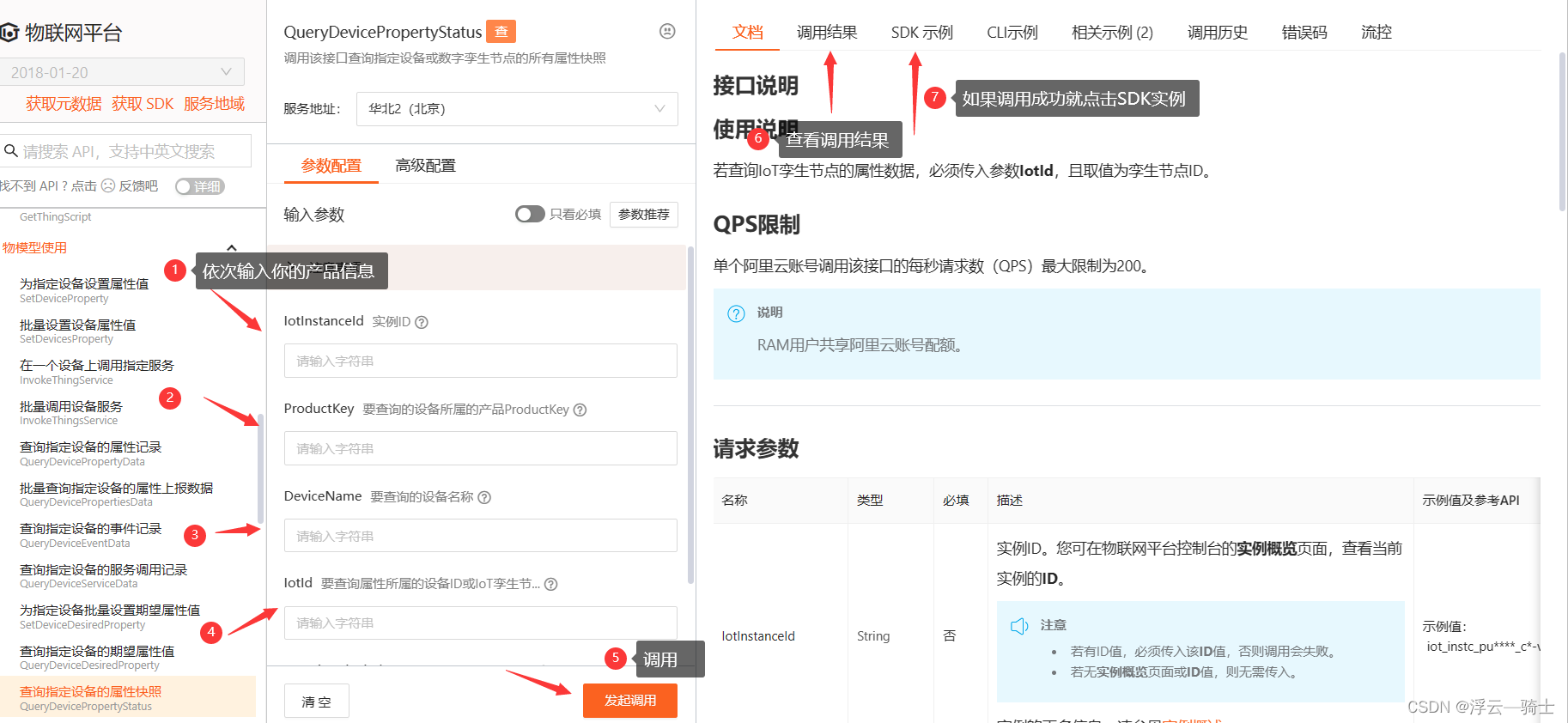Viewport: 1568px width, 723px height.
Task: Click the documentation panel scrollbar
Action: (x=1562, y=131)
